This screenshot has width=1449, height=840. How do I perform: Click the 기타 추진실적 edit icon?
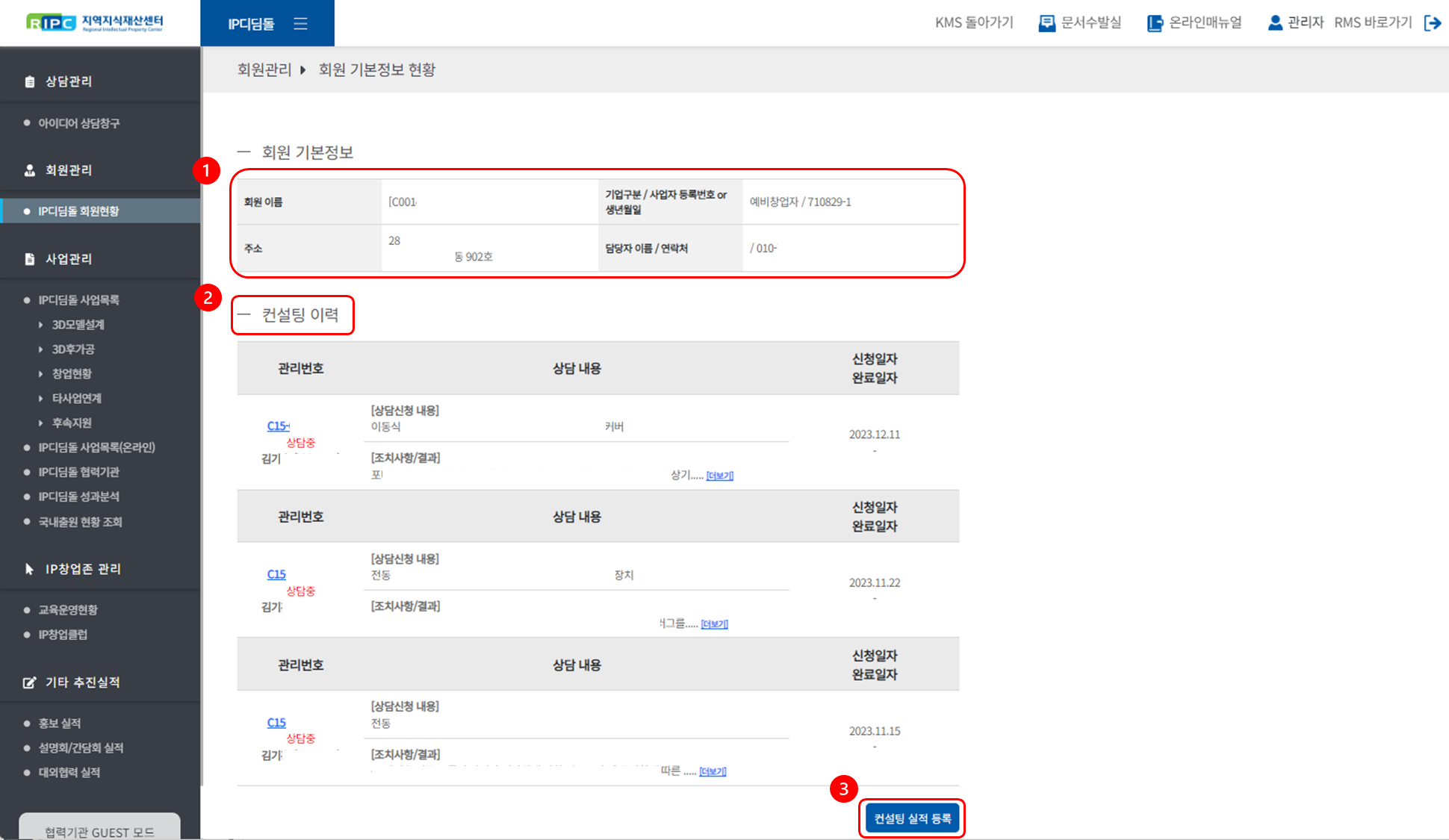tap(29, 682)
